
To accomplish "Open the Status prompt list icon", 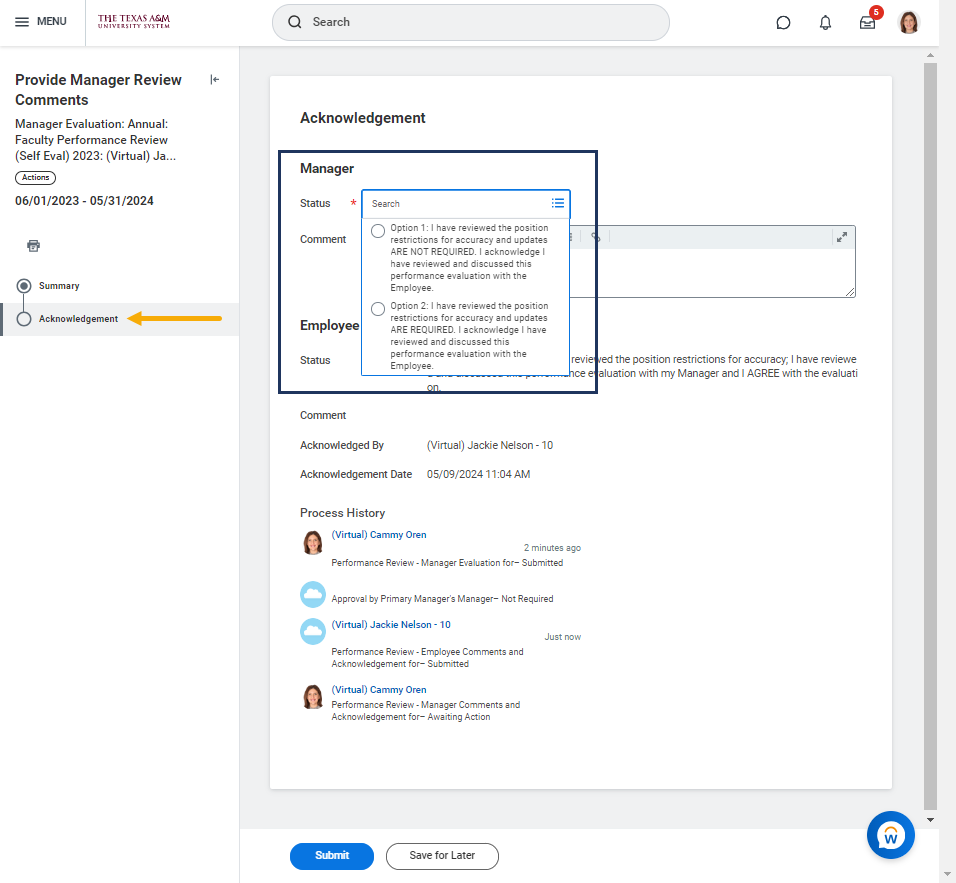I will tap(558, 203).
